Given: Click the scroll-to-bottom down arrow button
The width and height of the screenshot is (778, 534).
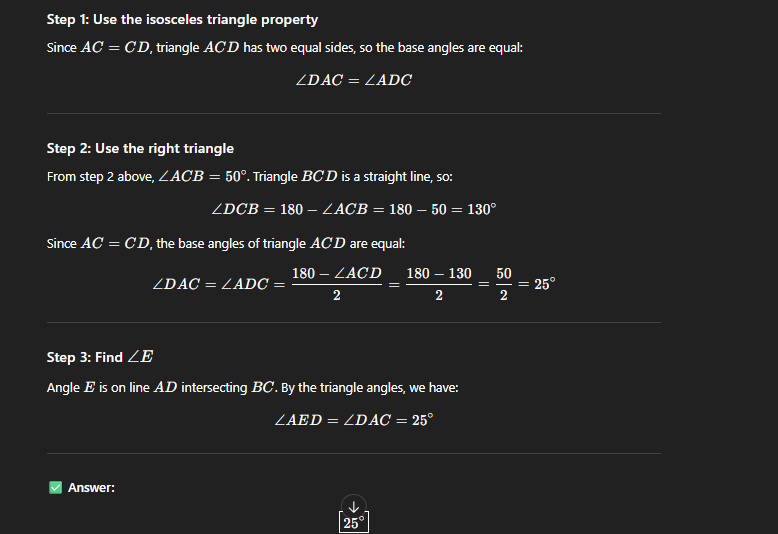Looking at the screenshot, I should [x=353, y=506].
